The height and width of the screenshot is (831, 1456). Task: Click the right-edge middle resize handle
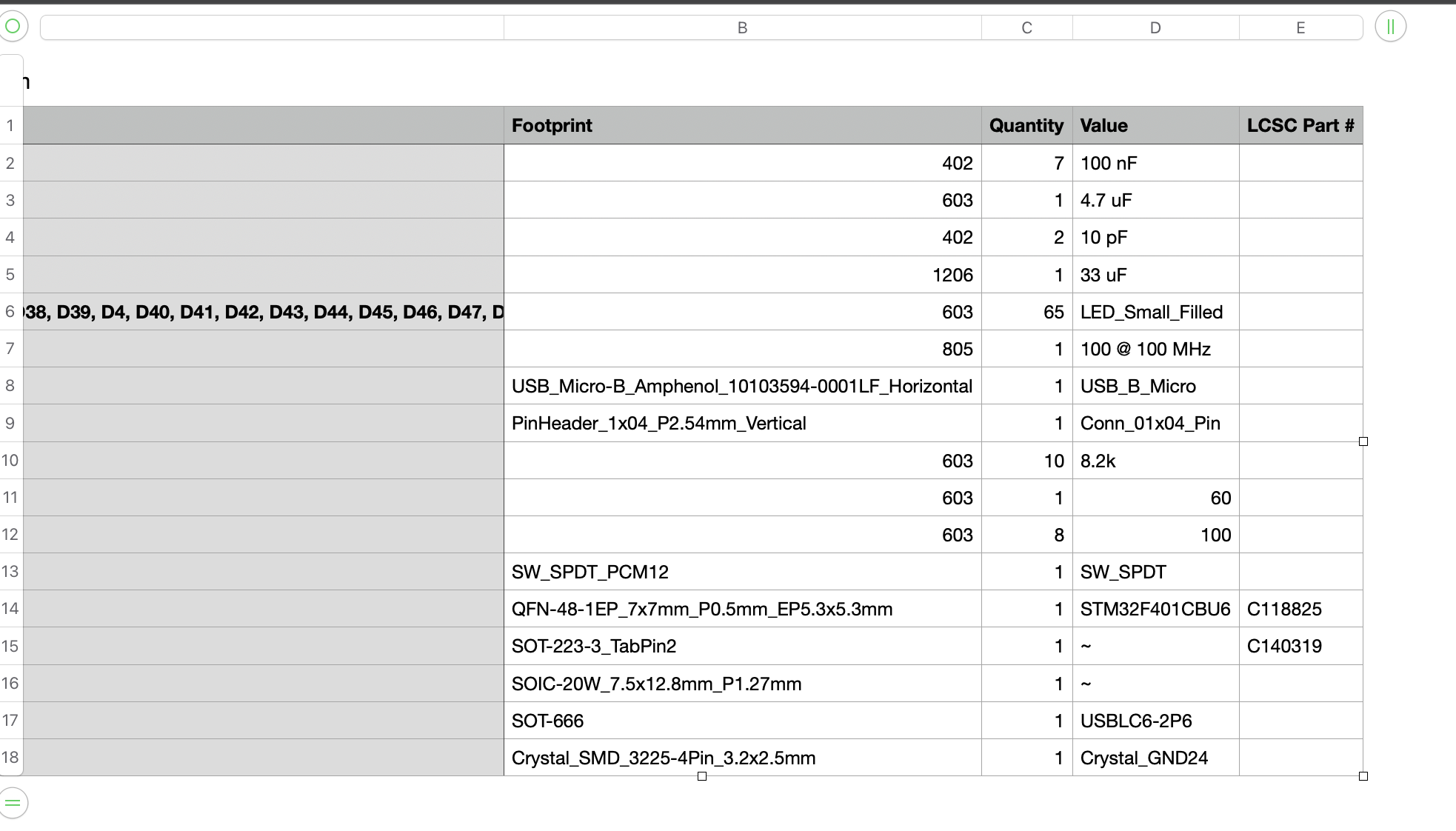(1363, 441)
